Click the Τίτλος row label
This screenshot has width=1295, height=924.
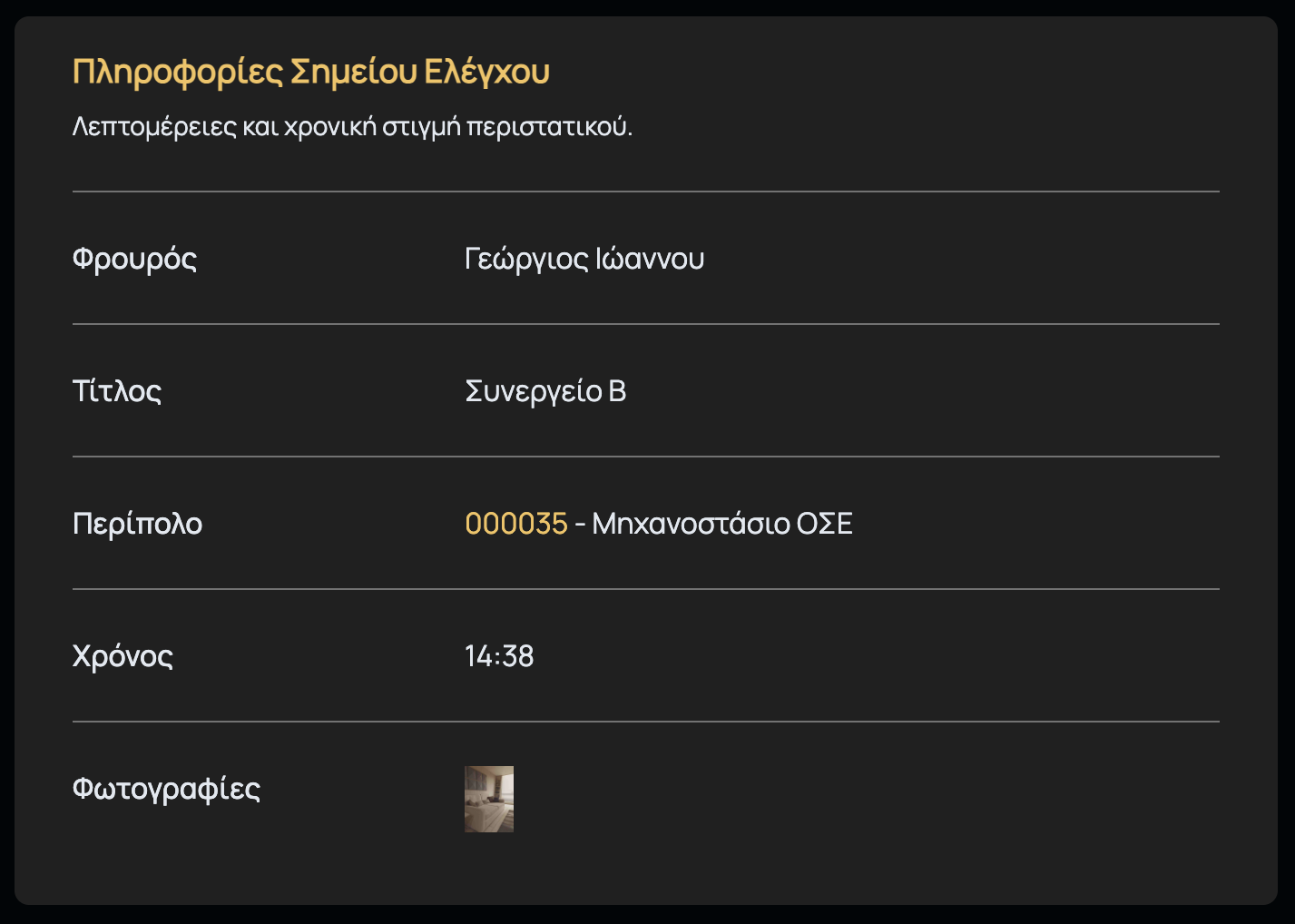[x=117, y=391]
